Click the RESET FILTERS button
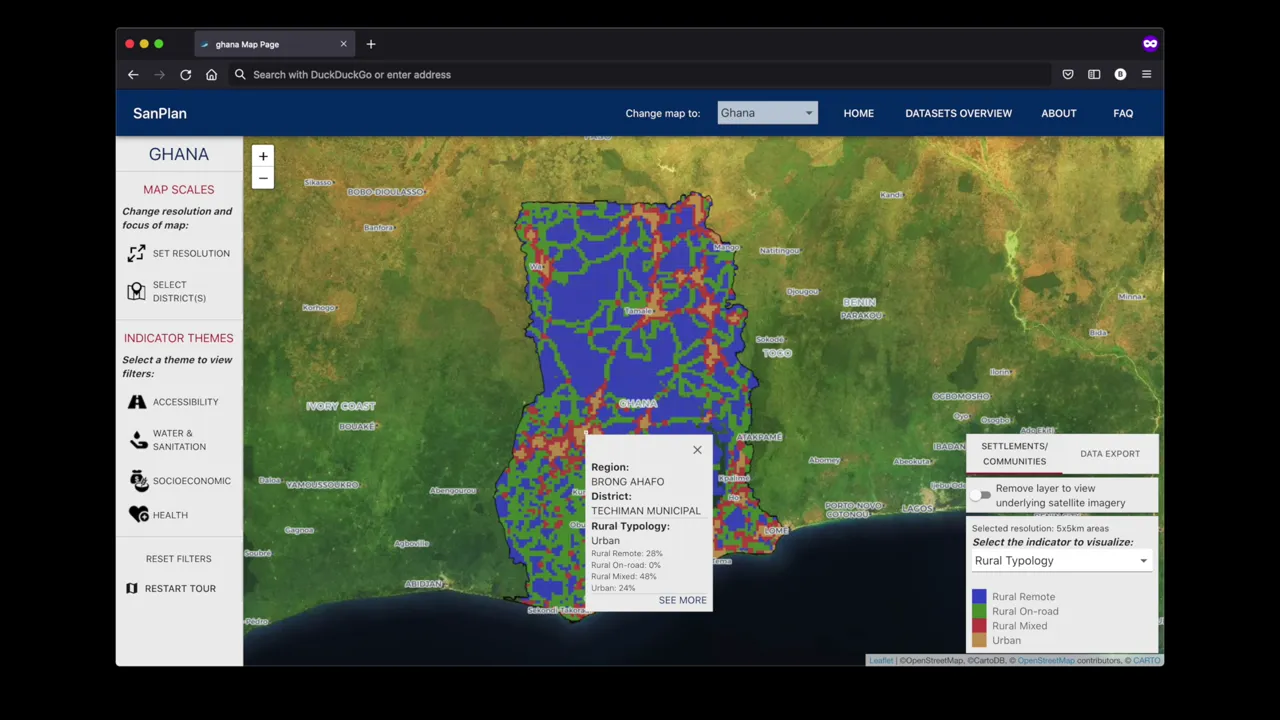1280x720 pixels. coord(179,559)
